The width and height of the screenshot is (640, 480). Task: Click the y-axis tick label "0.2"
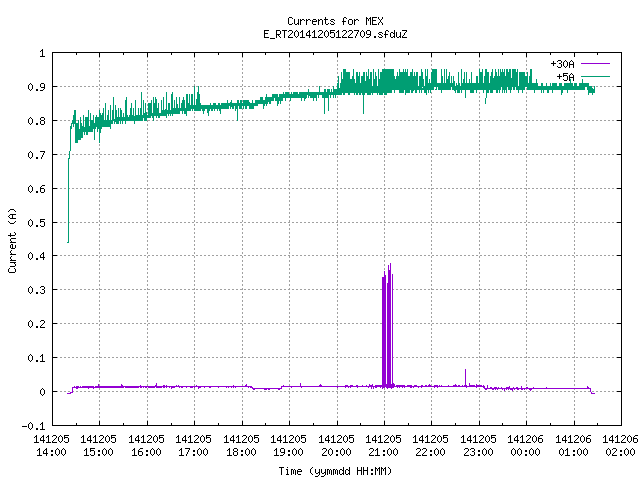pos(36,324)
